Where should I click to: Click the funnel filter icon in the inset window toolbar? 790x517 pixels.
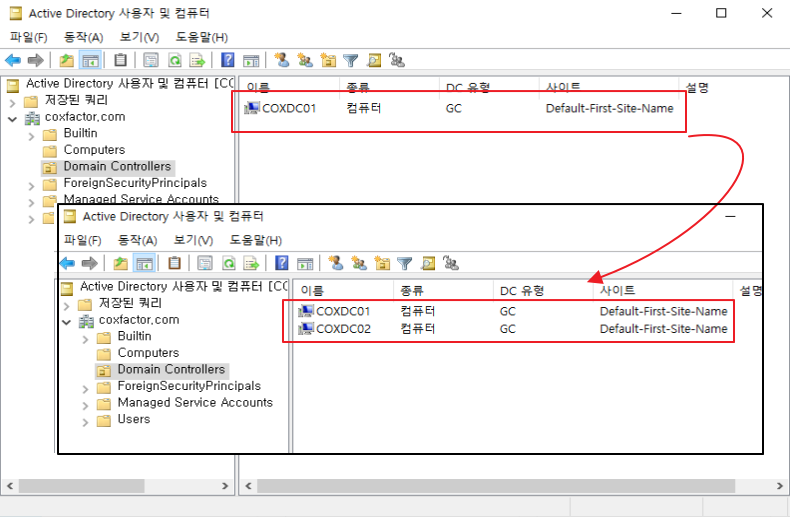tap(405, 263)
